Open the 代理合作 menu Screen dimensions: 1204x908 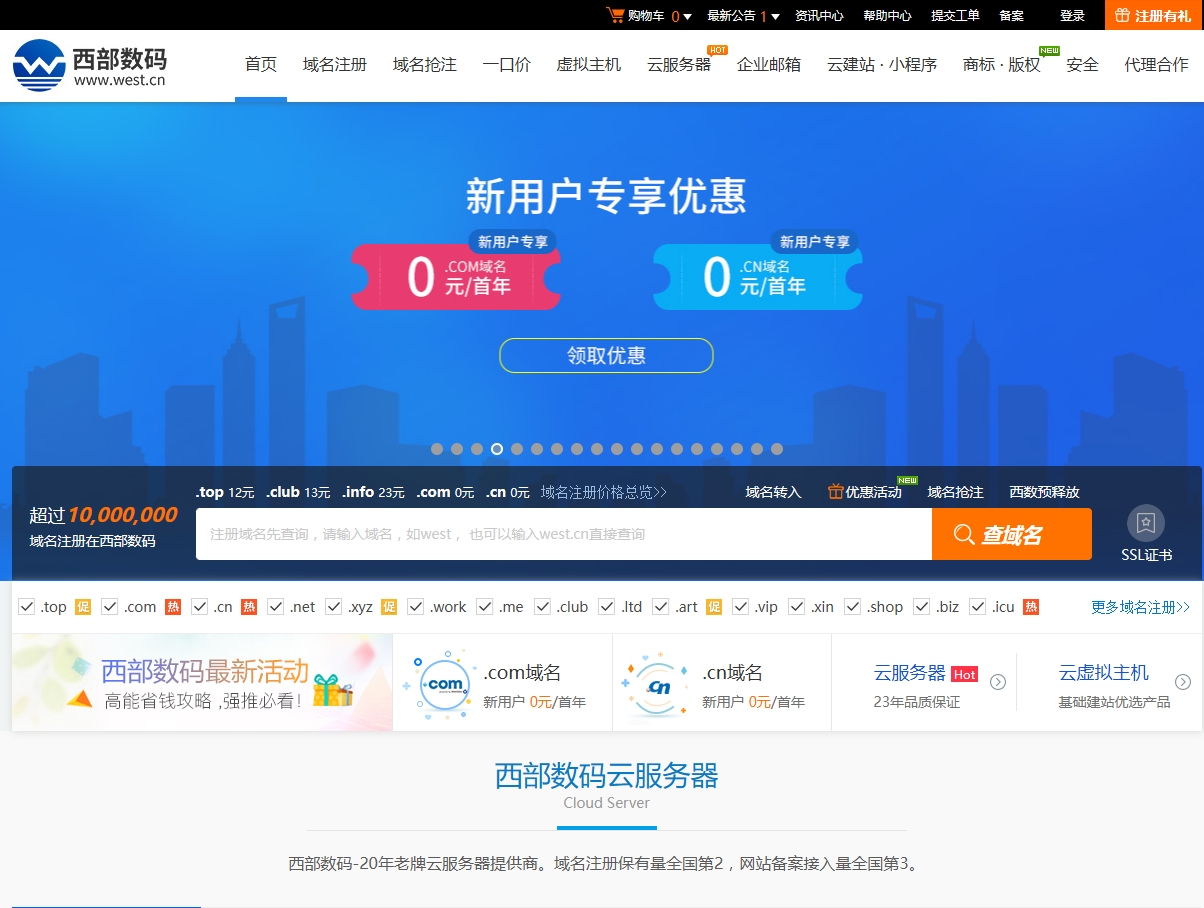point(1157,64)
